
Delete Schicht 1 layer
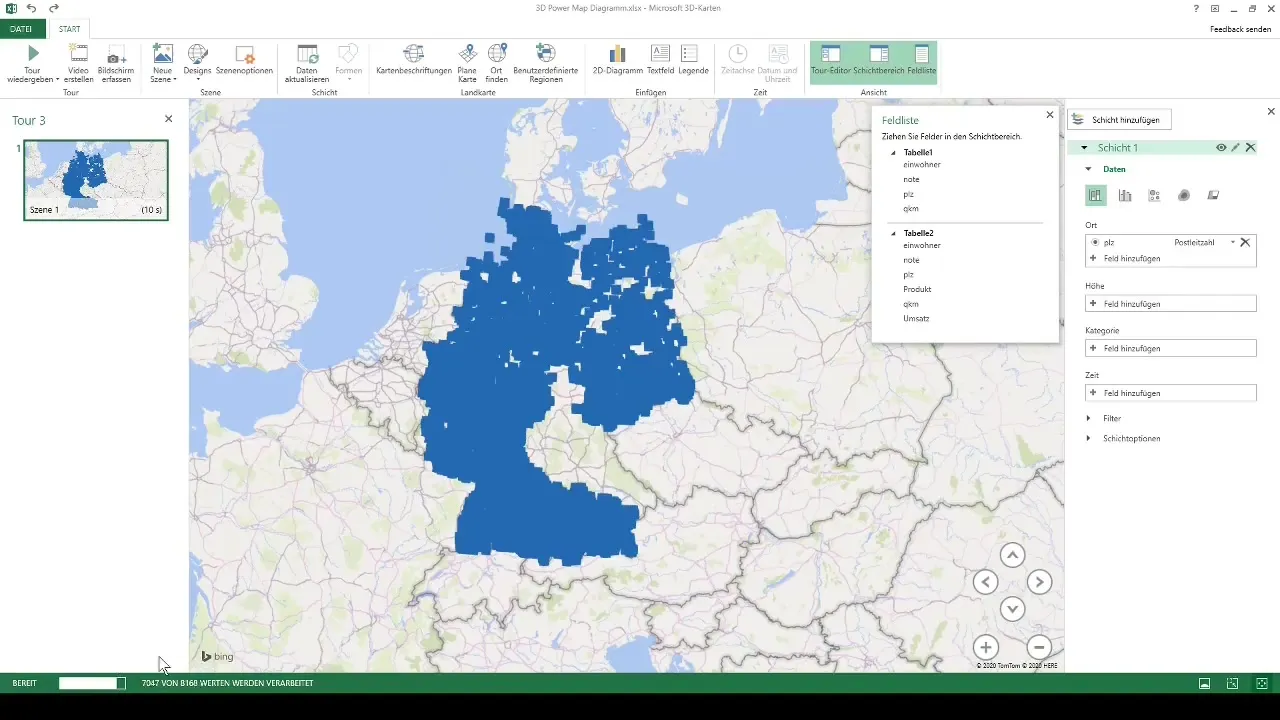pyautogui.click(x=1250, y=147)
